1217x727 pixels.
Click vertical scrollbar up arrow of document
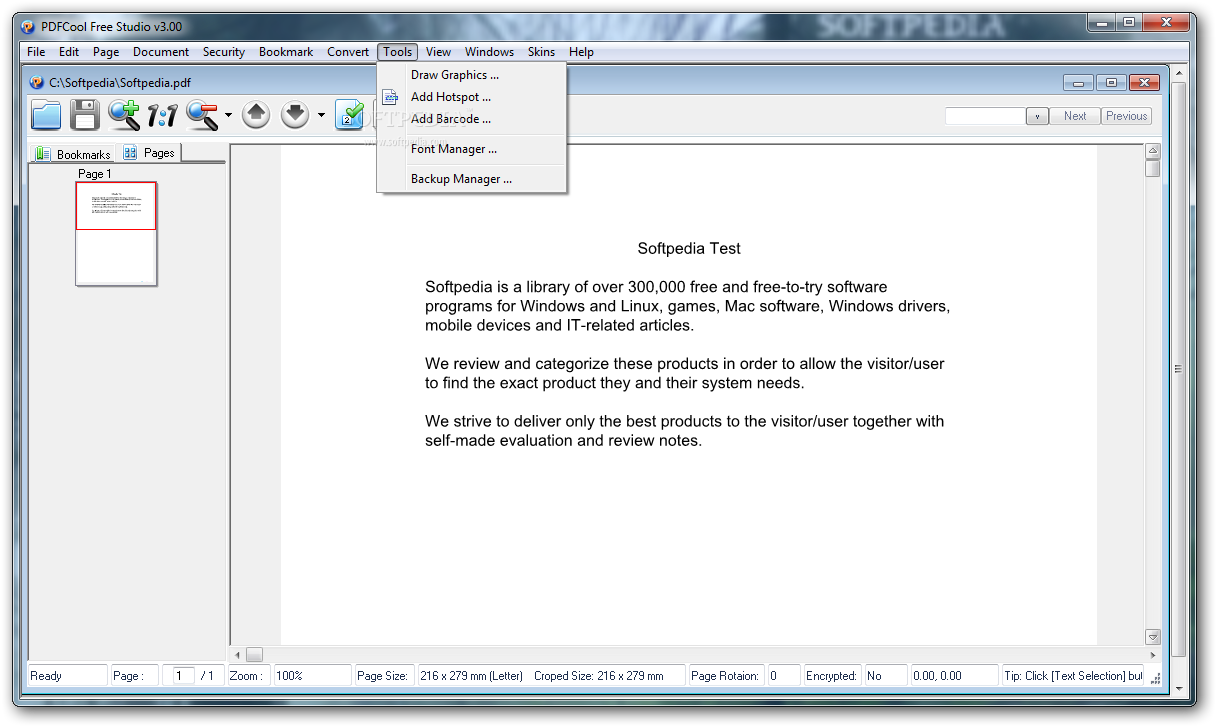click(x=1153, y=152)
